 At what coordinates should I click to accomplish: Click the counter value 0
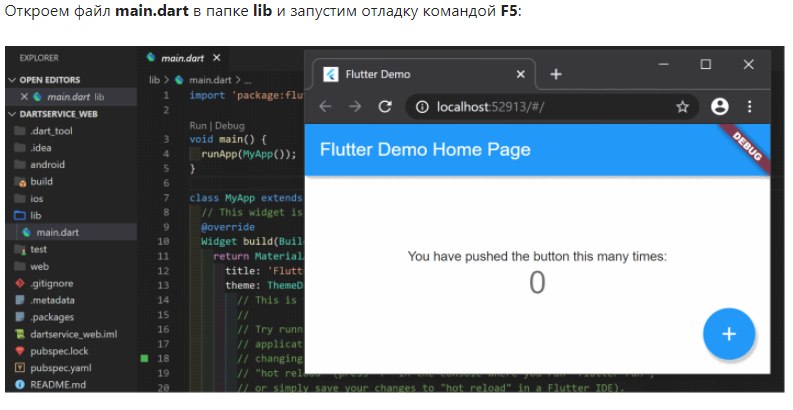pyautogui.click(x=537, y=283)
